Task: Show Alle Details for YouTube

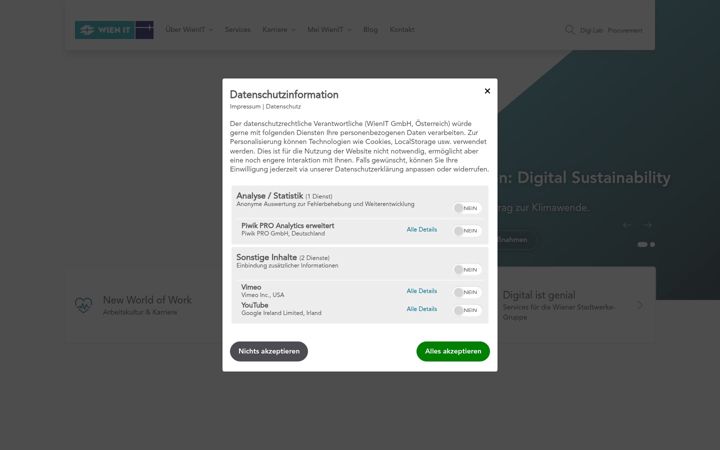Action: [x=422, y=309]
